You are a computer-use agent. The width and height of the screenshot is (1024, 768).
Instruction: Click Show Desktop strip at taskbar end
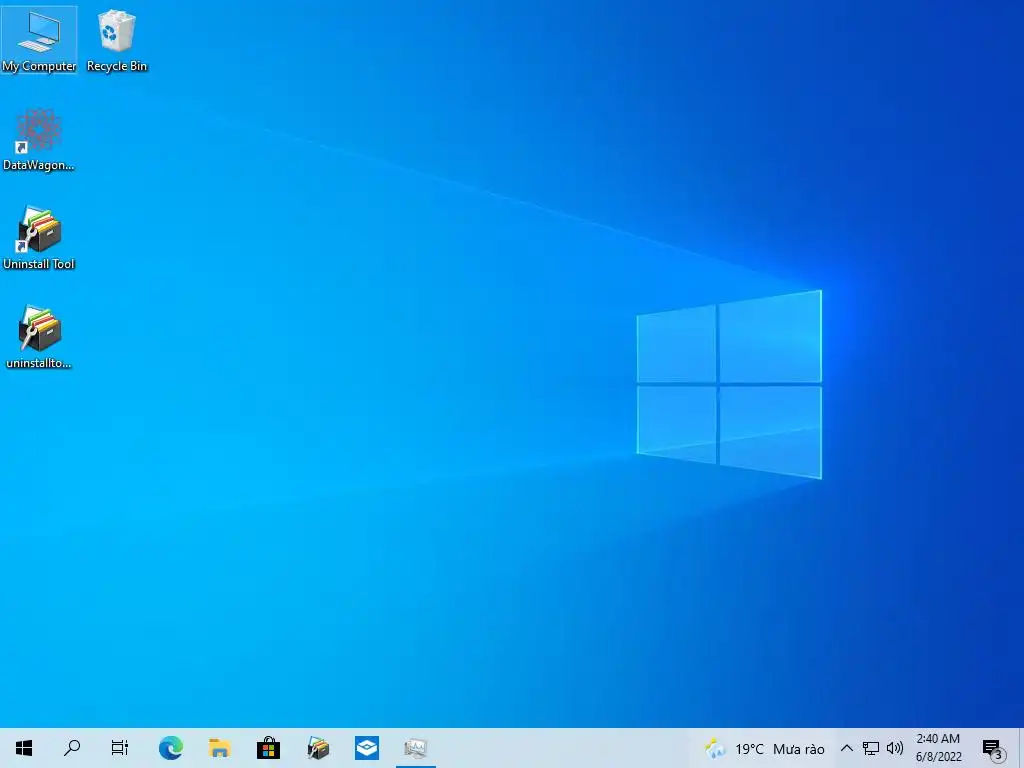click(x=1021, y=748)
